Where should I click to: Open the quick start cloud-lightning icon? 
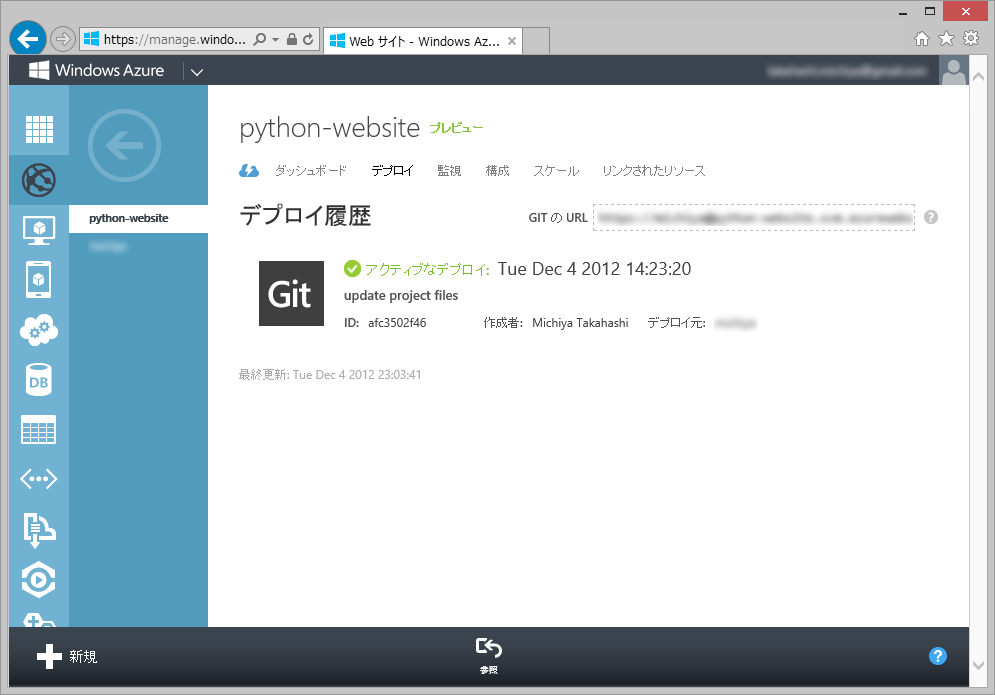(249, 171)
